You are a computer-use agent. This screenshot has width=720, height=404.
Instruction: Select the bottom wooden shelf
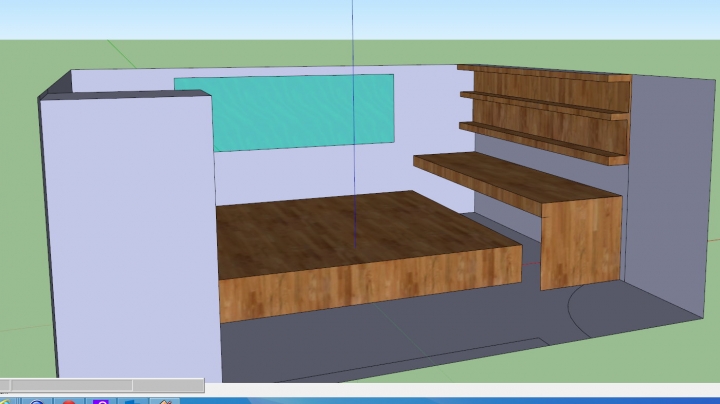click(542, 143)
